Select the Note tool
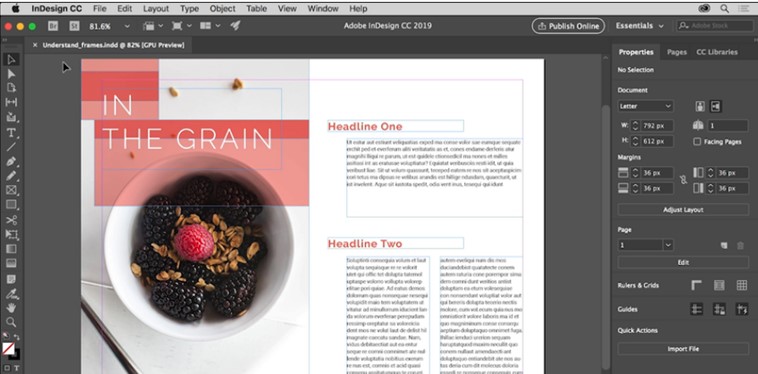The image size is (758, 374). [x=12, y=279]
